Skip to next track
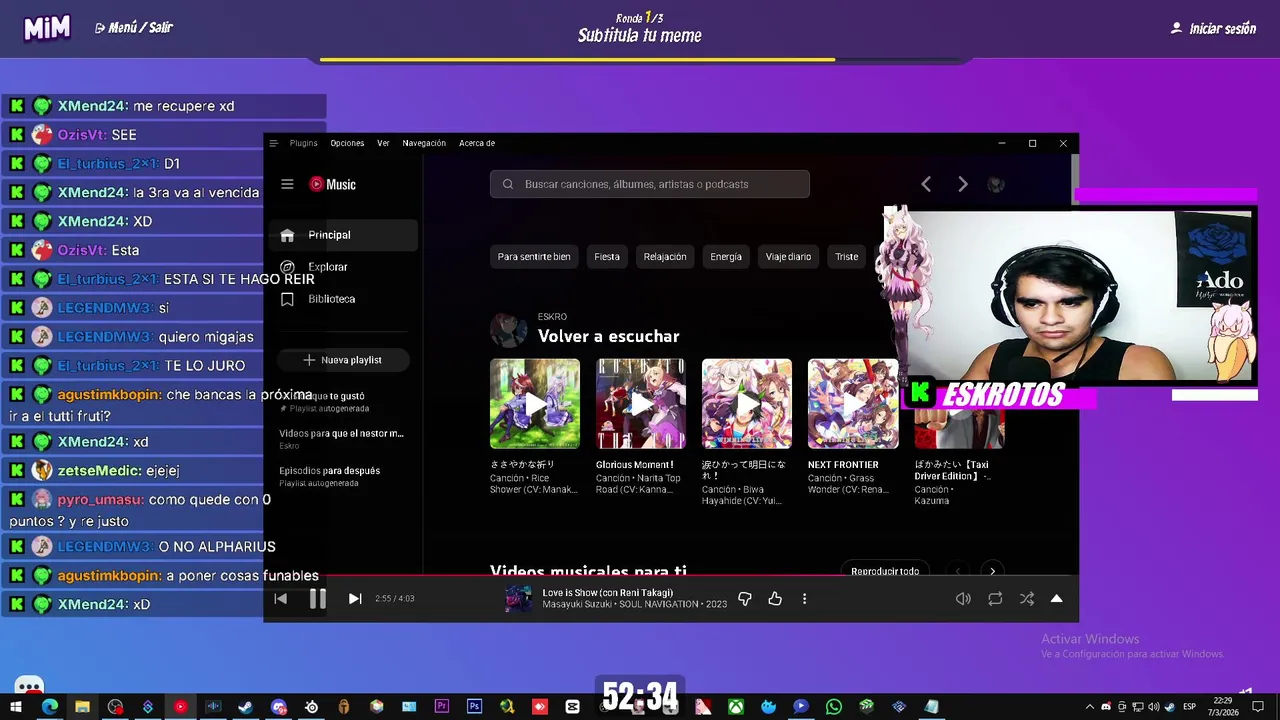Screen dimensions: 1280x720 355,599
